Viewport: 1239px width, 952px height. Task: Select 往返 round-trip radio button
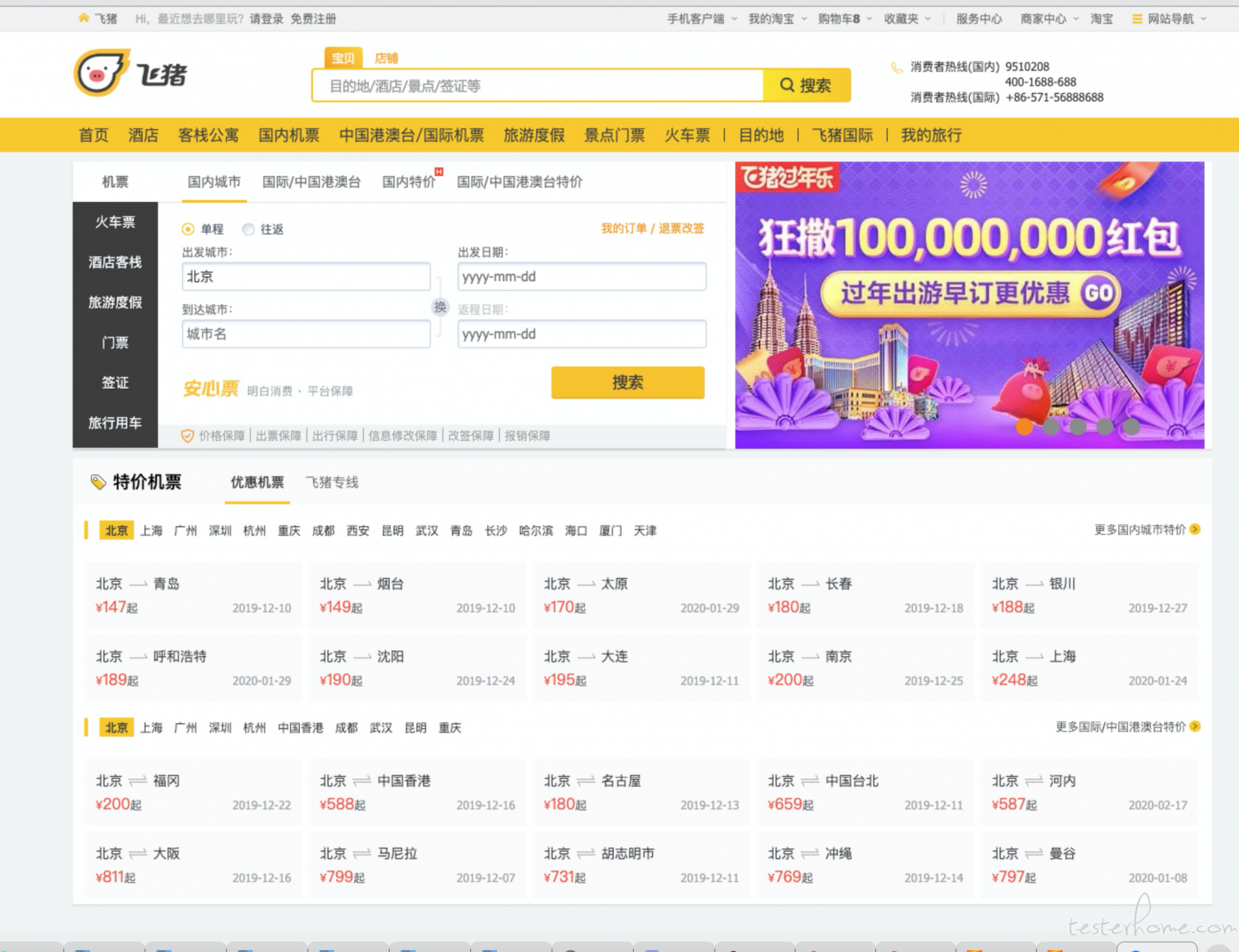248,229
